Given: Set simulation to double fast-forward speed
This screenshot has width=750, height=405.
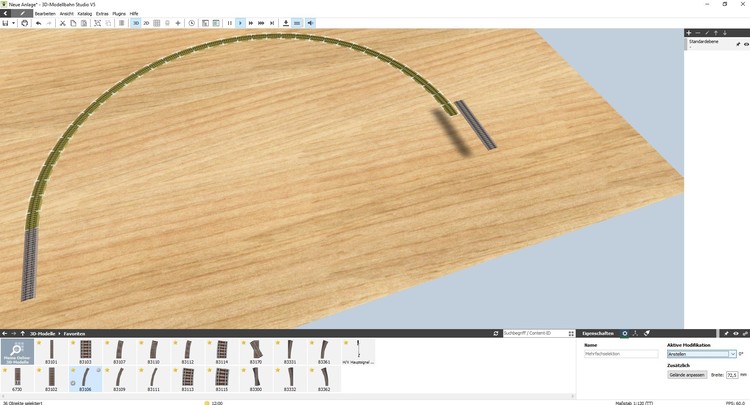Looking at the screenshot, I should [251, 23].
